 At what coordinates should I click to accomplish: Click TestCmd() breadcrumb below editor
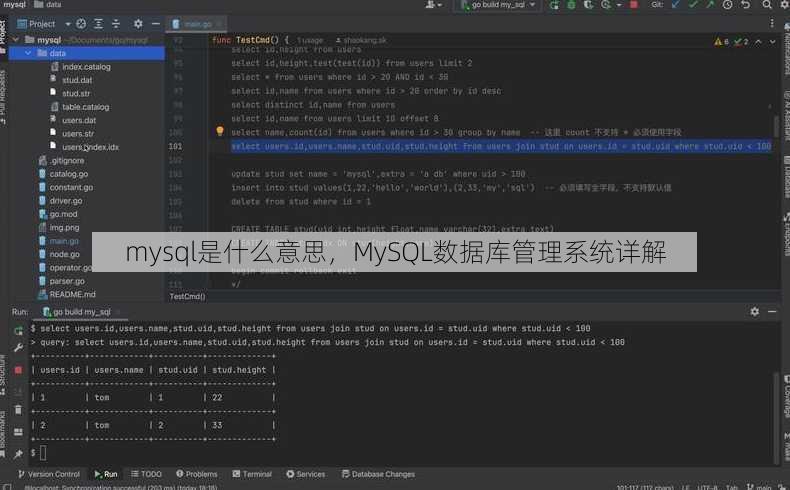[187, 296]
